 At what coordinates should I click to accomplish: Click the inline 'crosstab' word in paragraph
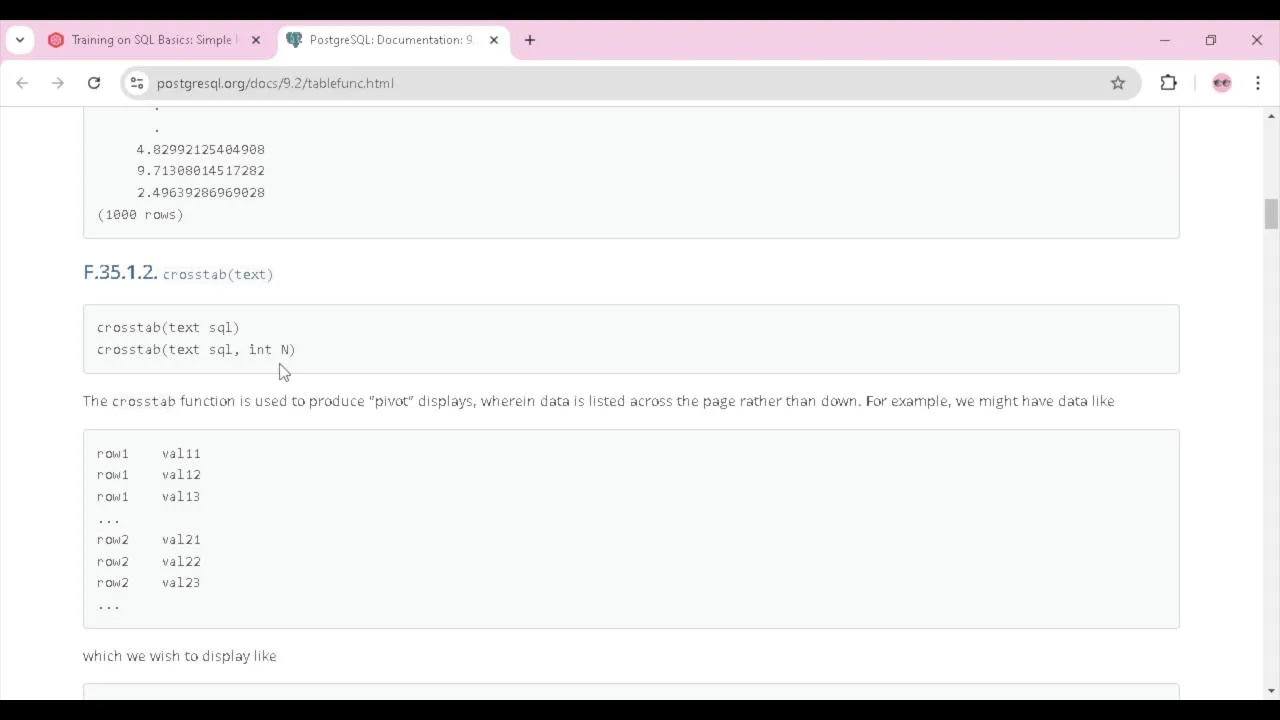tap(144, 401)
